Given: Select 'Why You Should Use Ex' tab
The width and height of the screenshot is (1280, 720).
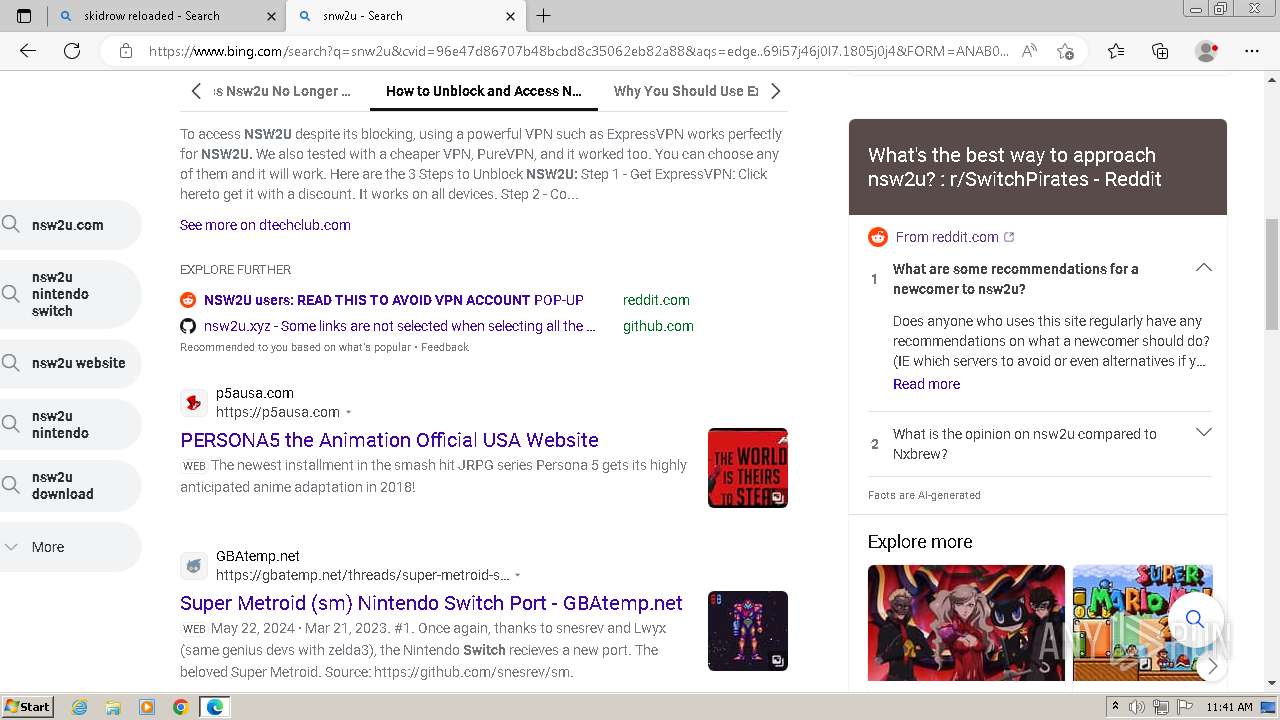Looking at the screenshot, I should pyautogui.click(x=686, y=91).
